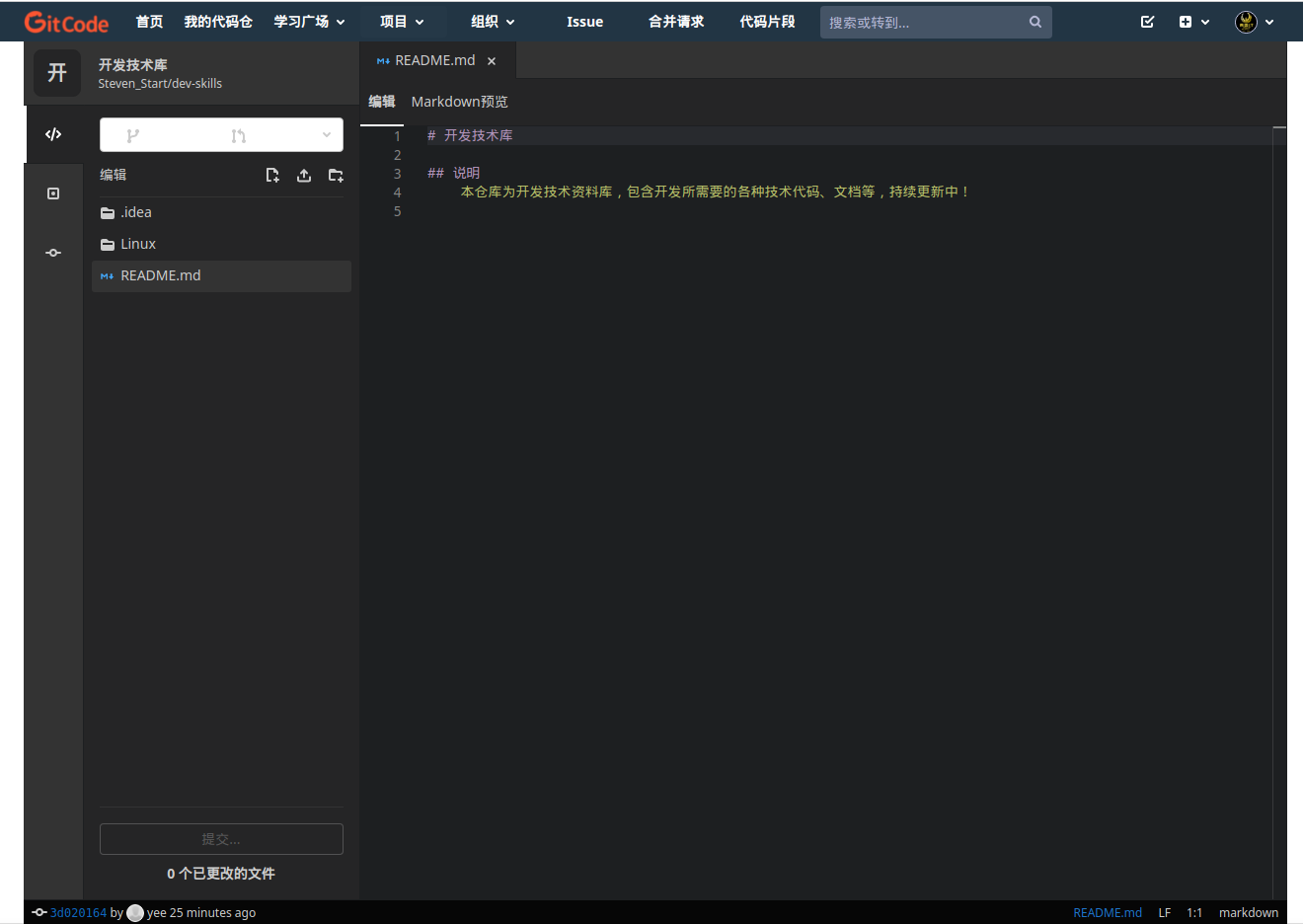This screenshot has width=1303, height=924.
Task: Click the 编辑 label in file panel
Action: [114, 175]
